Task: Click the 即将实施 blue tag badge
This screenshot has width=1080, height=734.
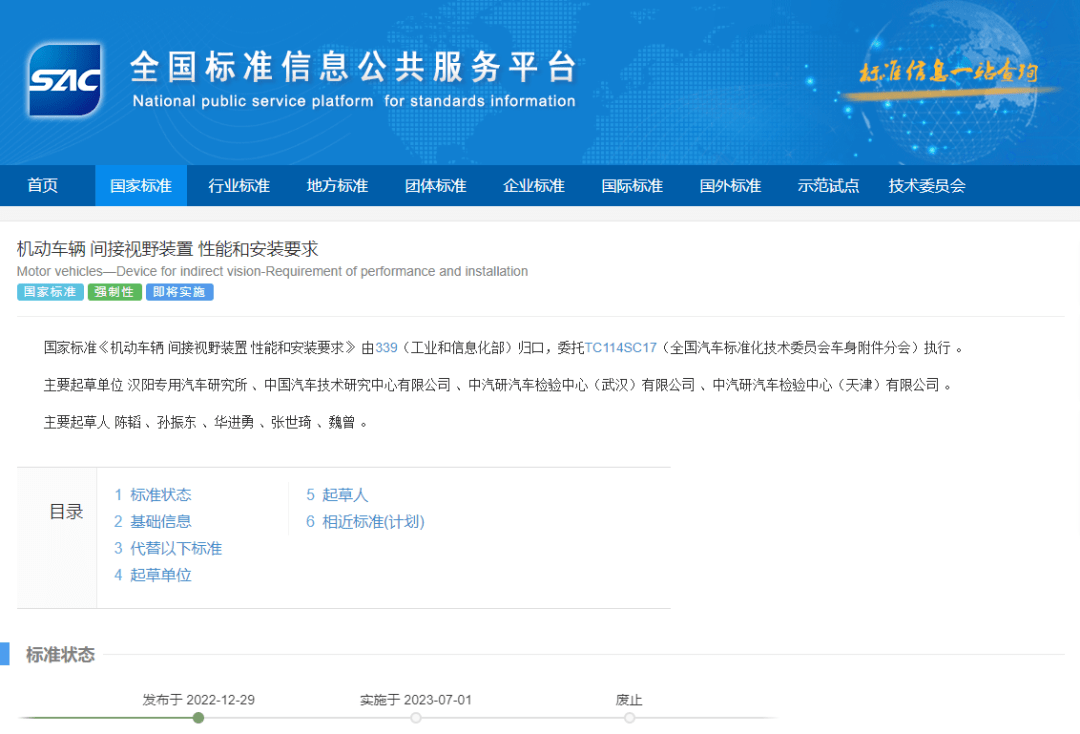Action: [x=179, y=292]
